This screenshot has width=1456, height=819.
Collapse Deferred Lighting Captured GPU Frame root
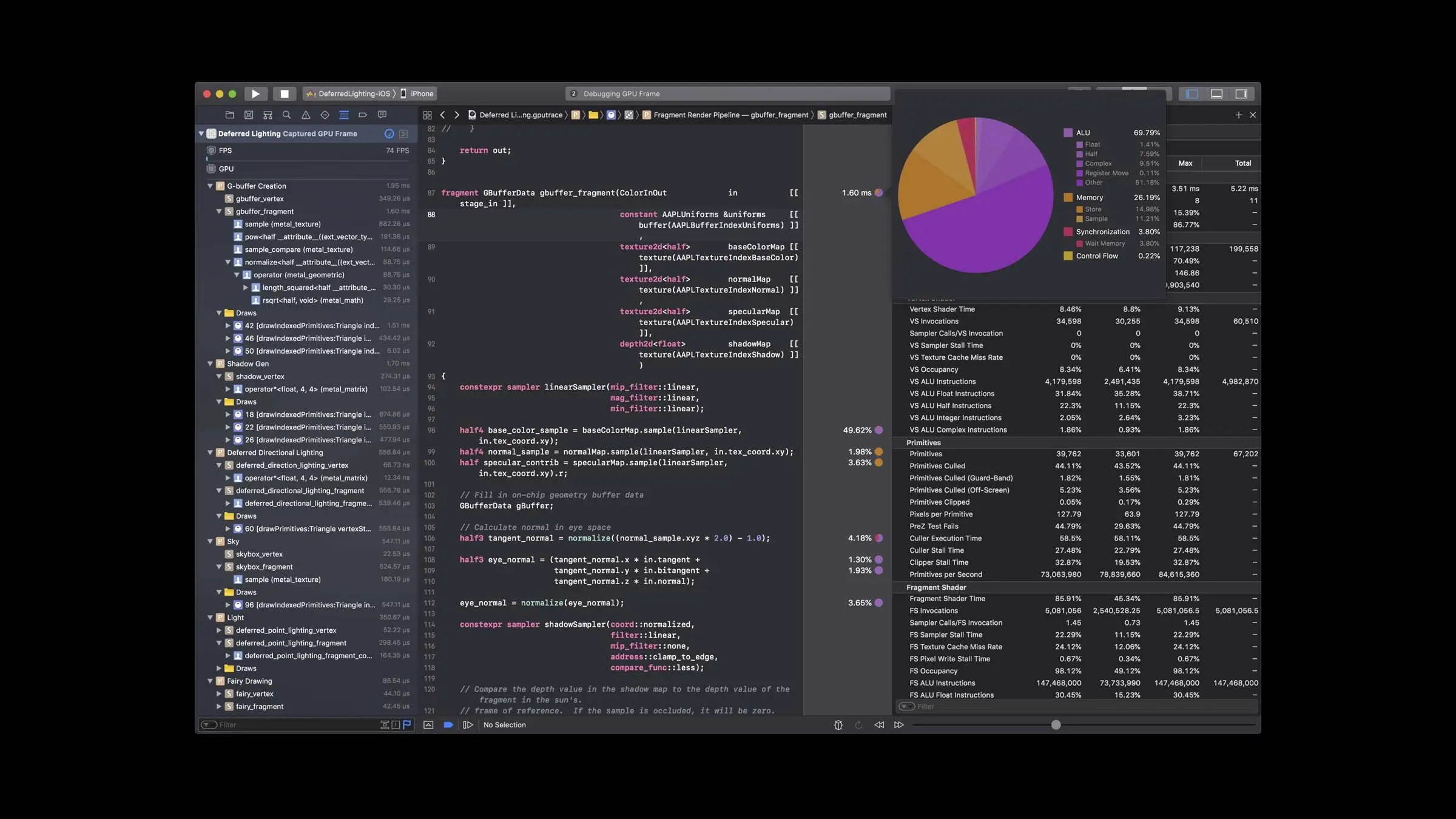[x=201, y=133]
